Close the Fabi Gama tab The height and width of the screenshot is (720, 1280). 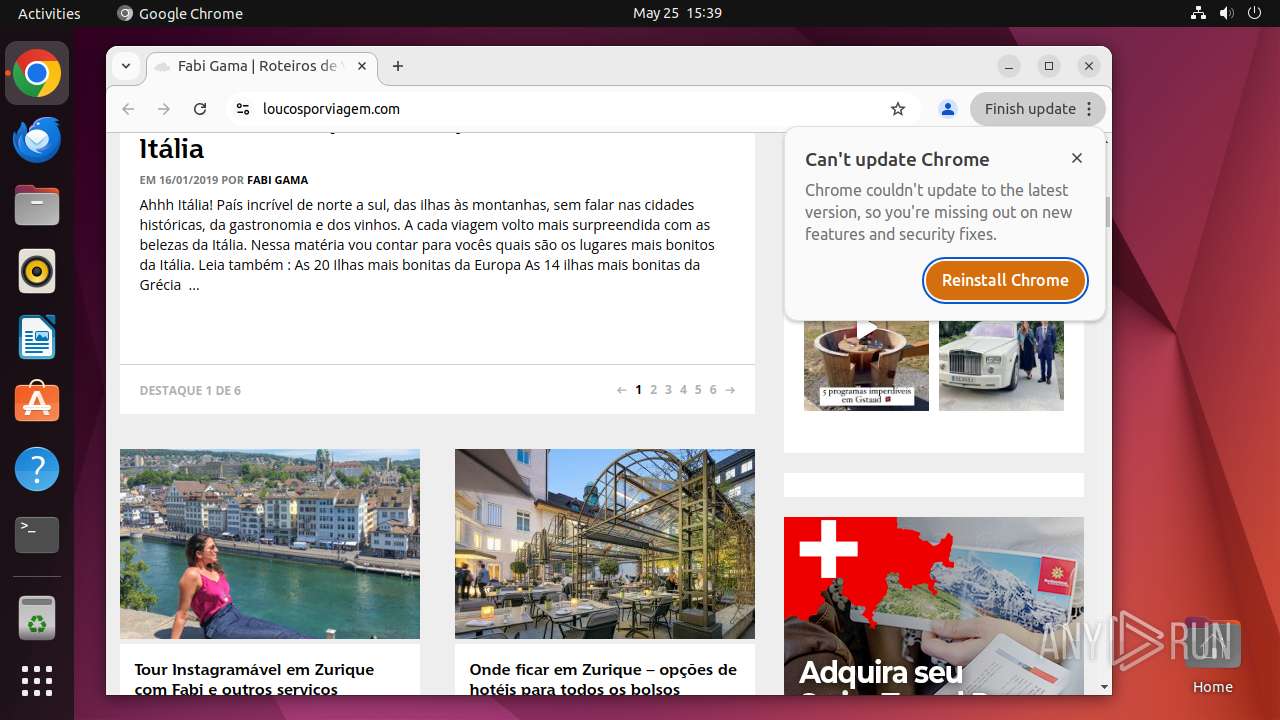pyautogui.click(x=362, y=66)
